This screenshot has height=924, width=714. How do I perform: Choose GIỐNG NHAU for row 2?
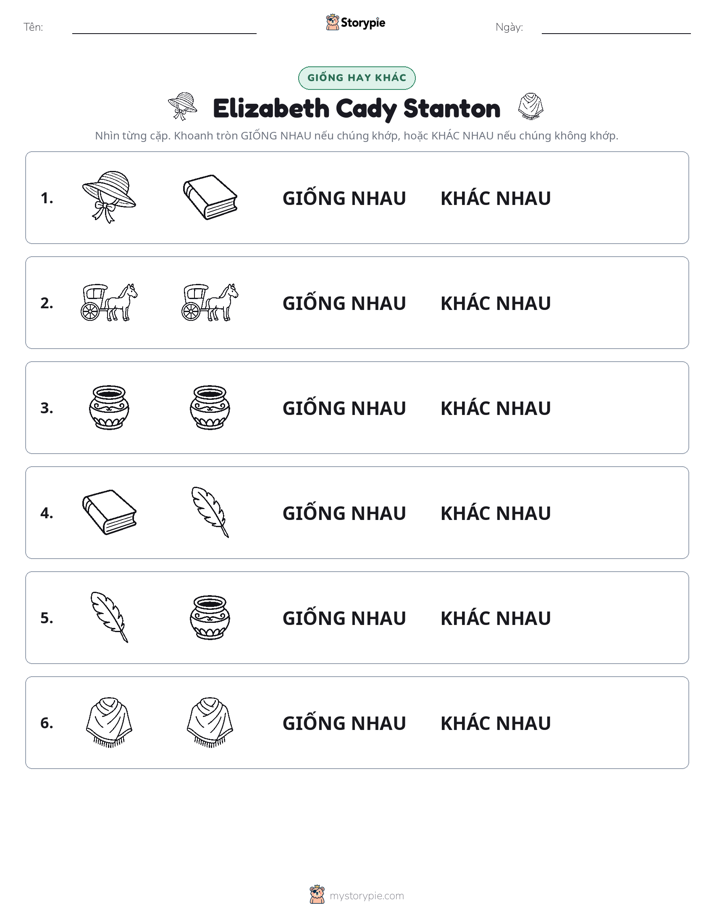pos(344,303)
